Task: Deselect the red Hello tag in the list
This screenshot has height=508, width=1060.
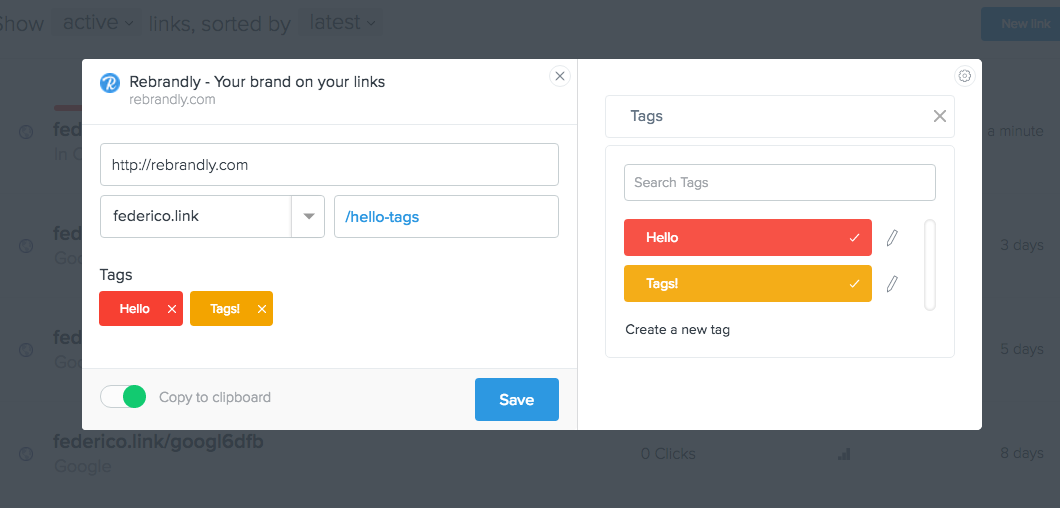Action: (748, 237)
